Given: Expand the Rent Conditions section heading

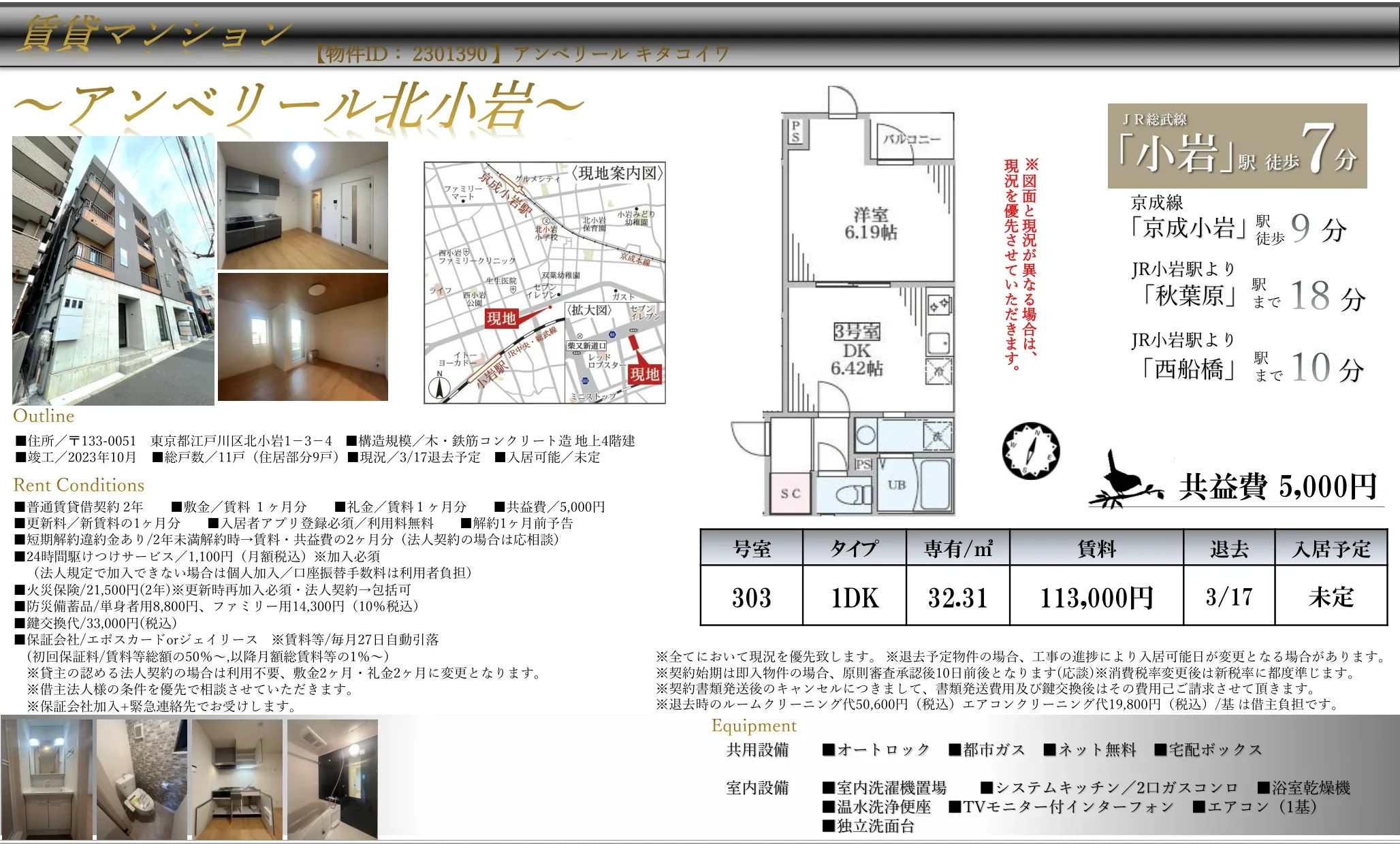Looking at the screenshot, I should [x=79, y=485].
